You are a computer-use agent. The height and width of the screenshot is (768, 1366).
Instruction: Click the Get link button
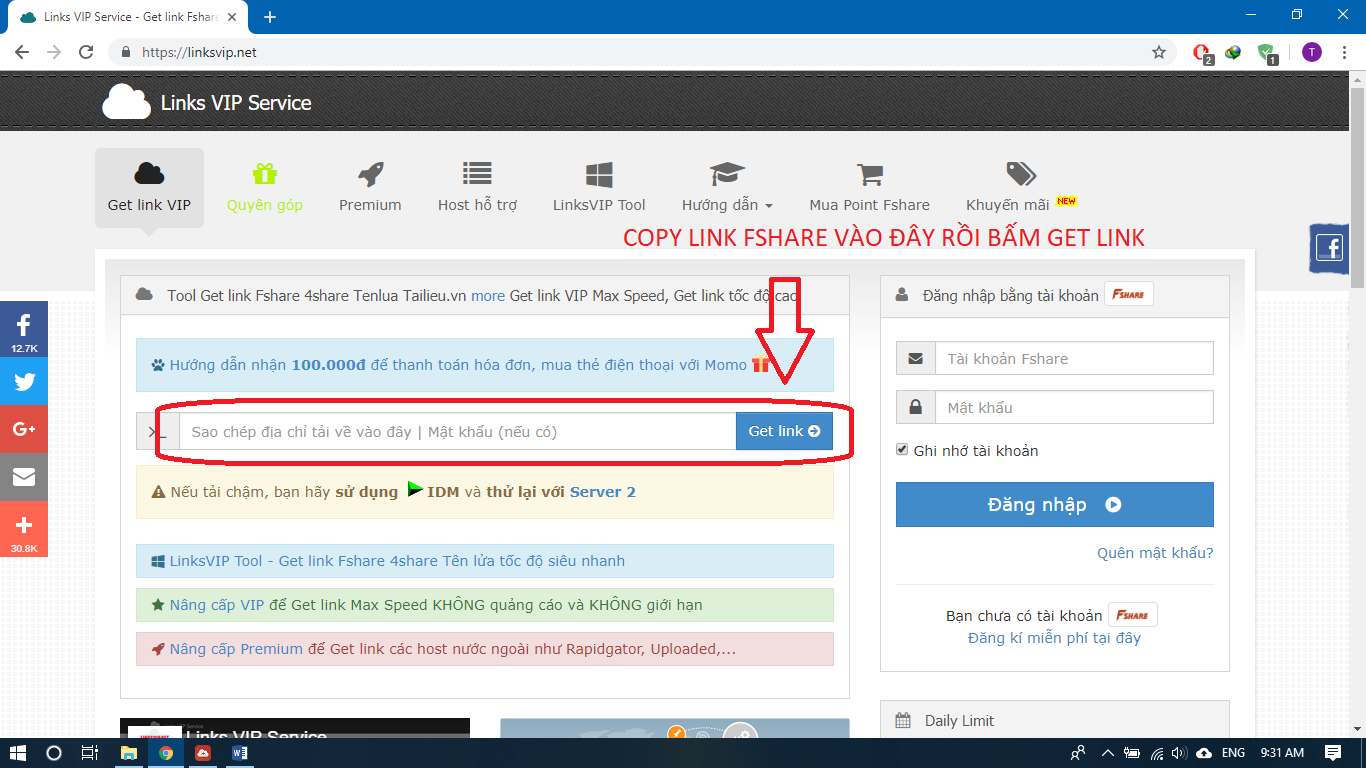pyautogui.click(x=784, y=431)
